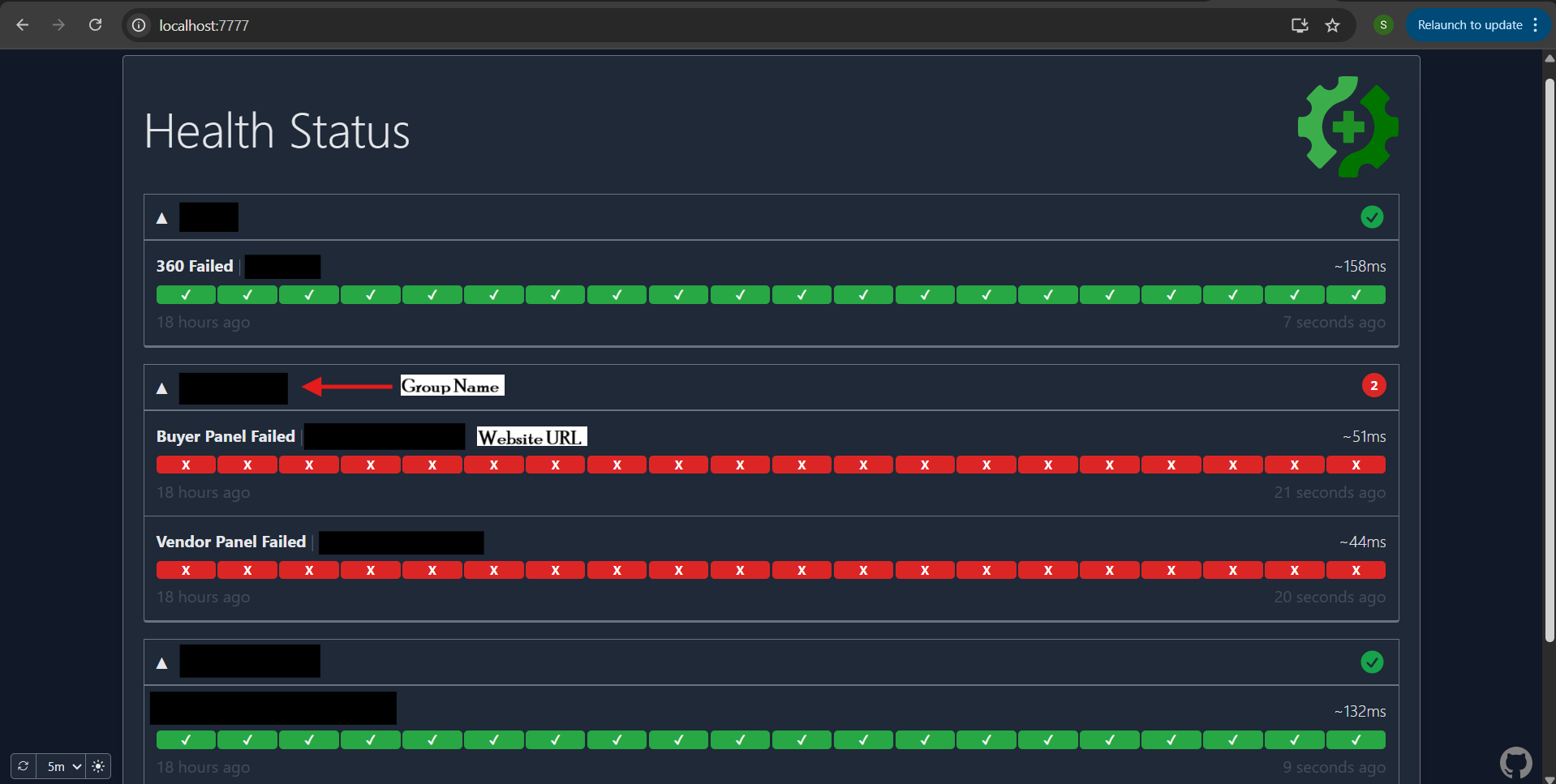Click the 7 seconds ago timestamp
This screenshot has width=1556, height=784.
[x=1334, y=322]
